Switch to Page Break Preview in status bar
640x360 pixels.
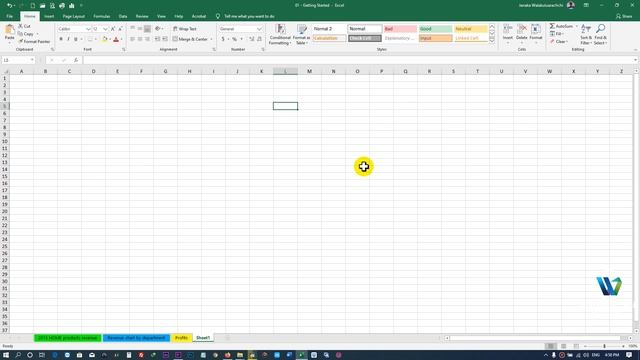coord(576,346)
